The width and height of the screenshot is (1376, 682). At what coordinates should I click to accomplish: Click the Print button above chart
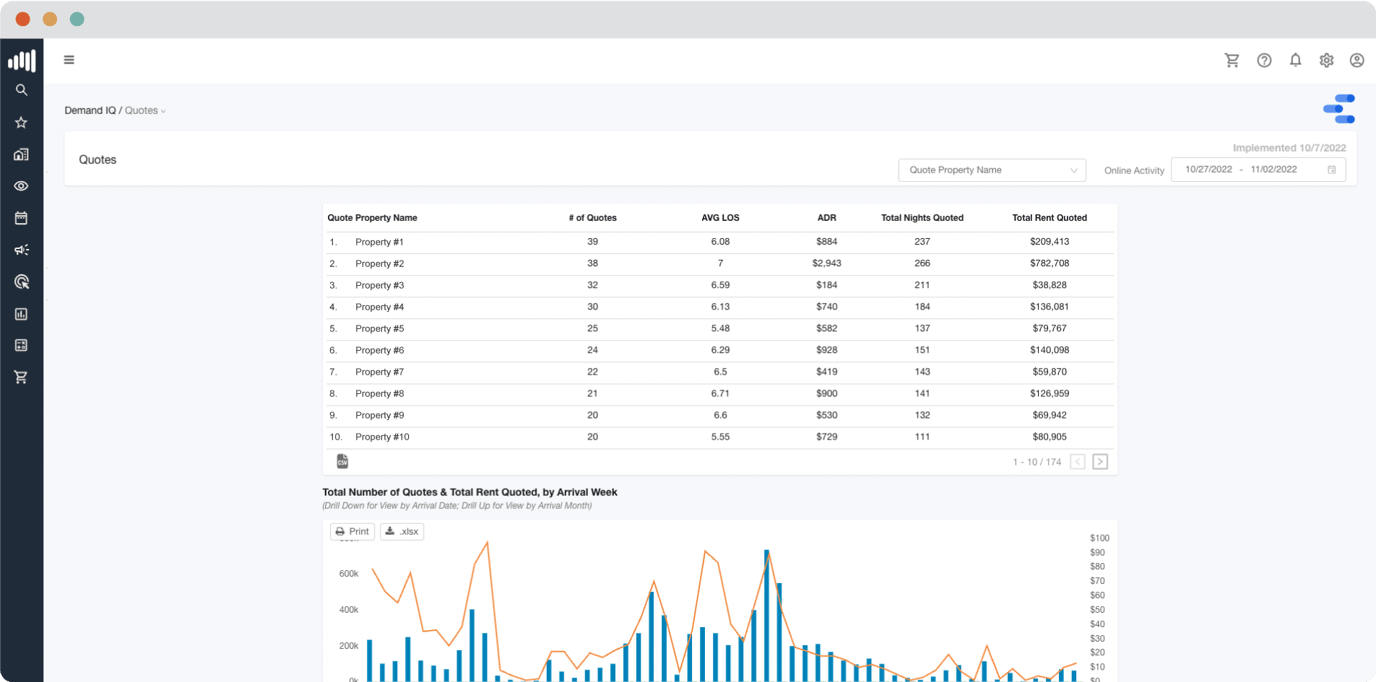click(352, 532)
